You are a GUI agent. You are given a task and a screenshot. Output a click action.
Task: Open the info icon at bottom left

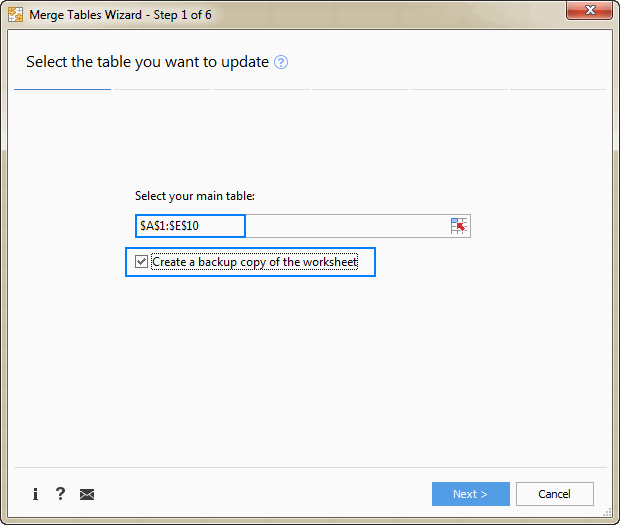click(35, 494)
